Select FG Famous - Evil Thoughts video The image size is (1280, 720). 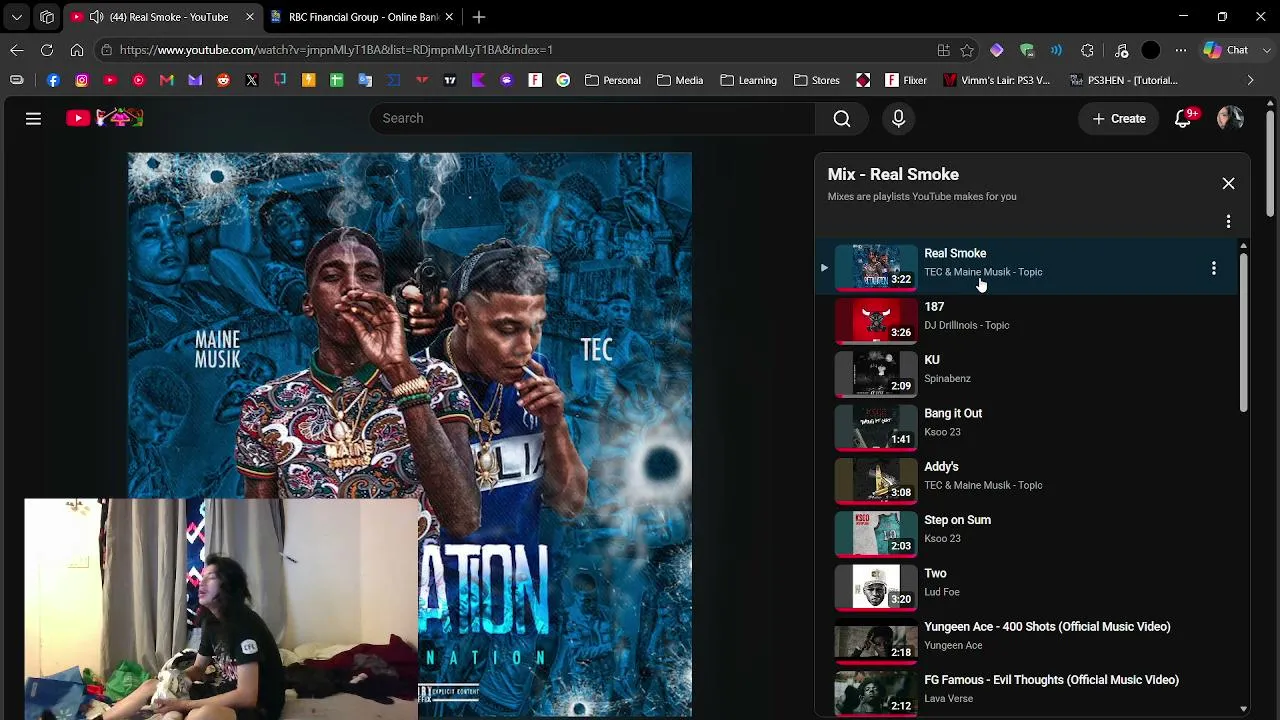tap(1027, 693)
